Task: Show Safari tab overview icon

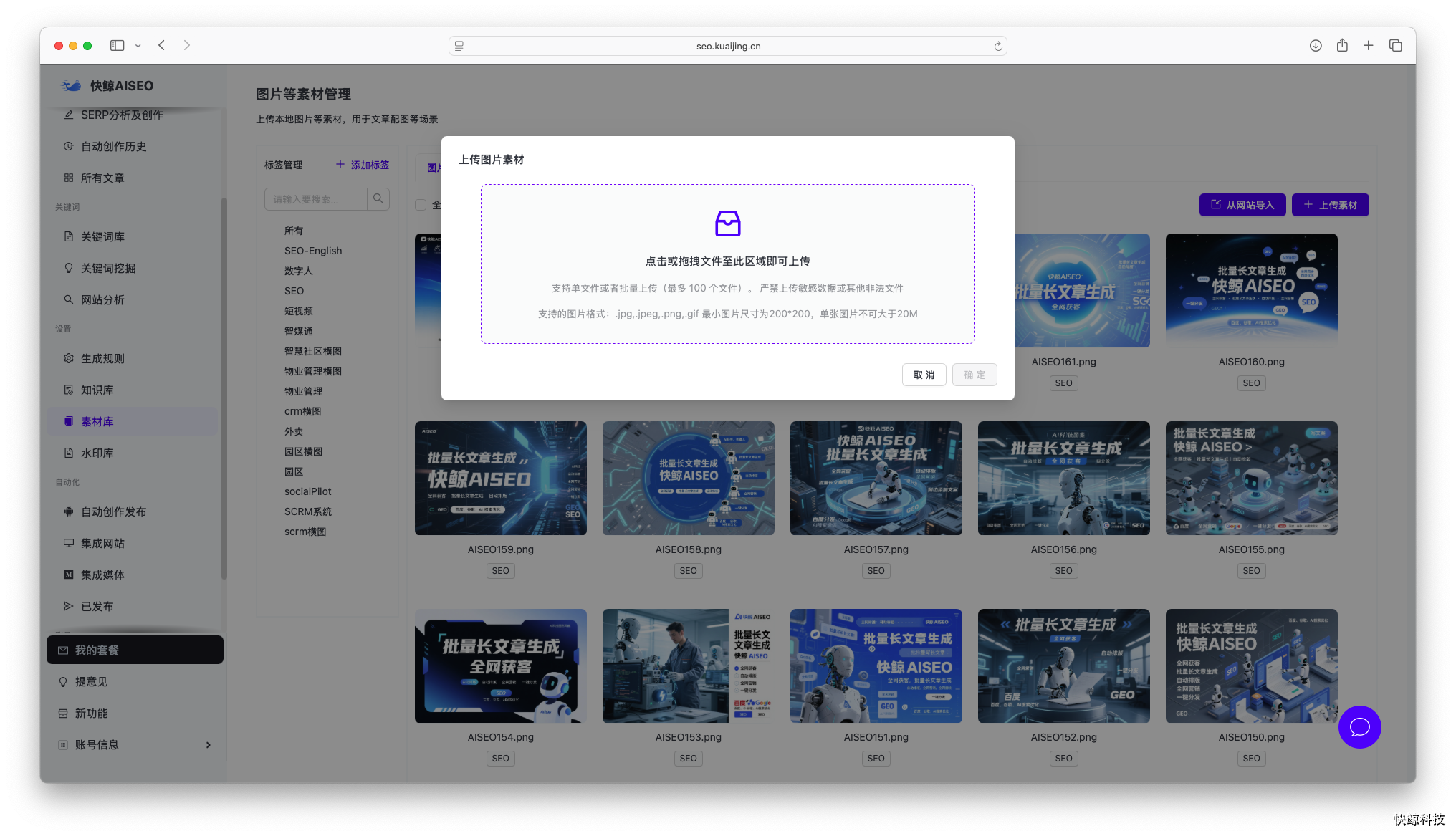Action: tap(1395, 45)
